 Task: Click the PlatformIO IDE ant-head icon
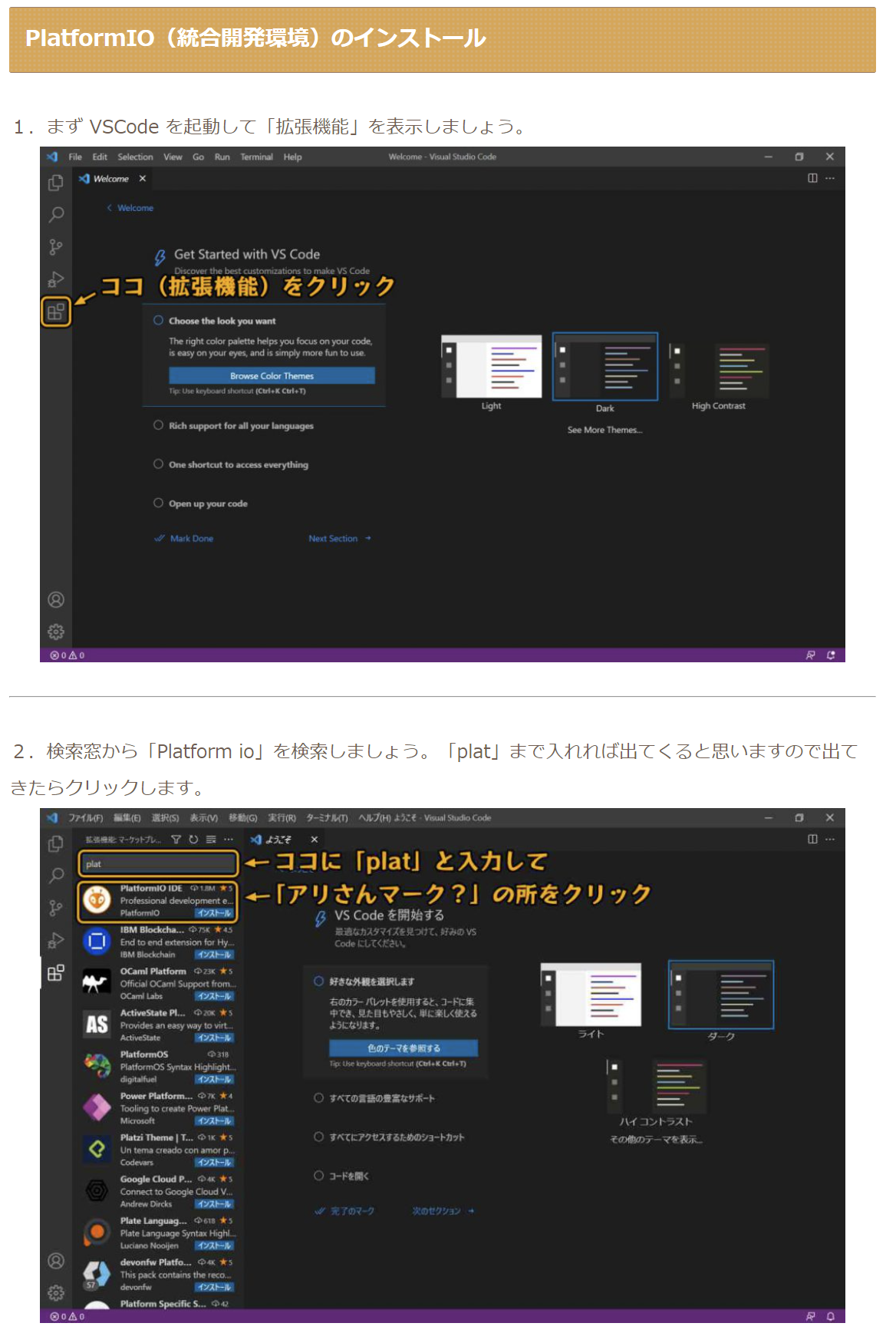click(97, 900)
